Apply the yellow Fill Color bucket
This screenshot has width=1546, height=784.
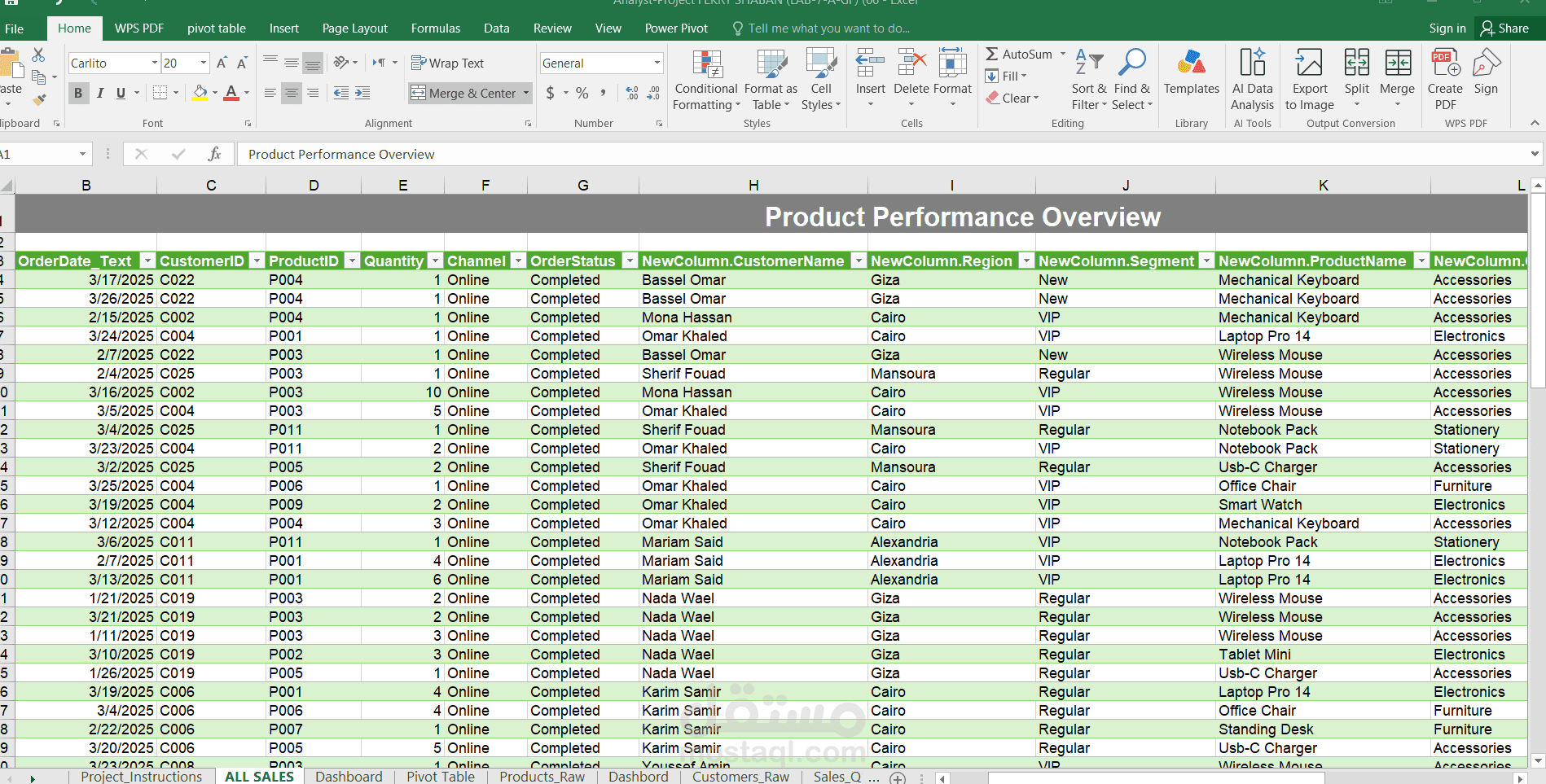point(200,93)
